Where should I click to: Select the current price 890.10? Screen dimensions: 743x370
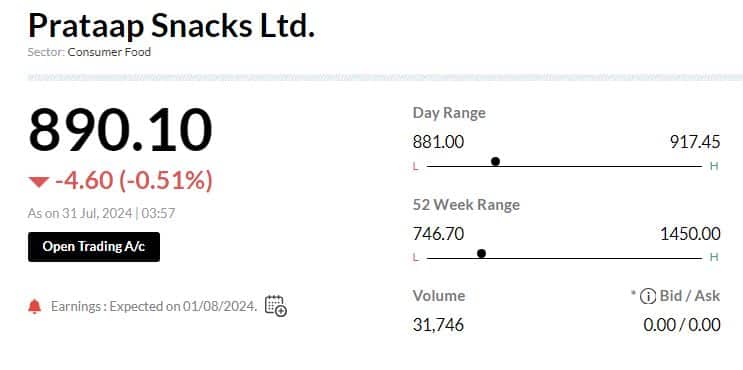pos(120,130)
